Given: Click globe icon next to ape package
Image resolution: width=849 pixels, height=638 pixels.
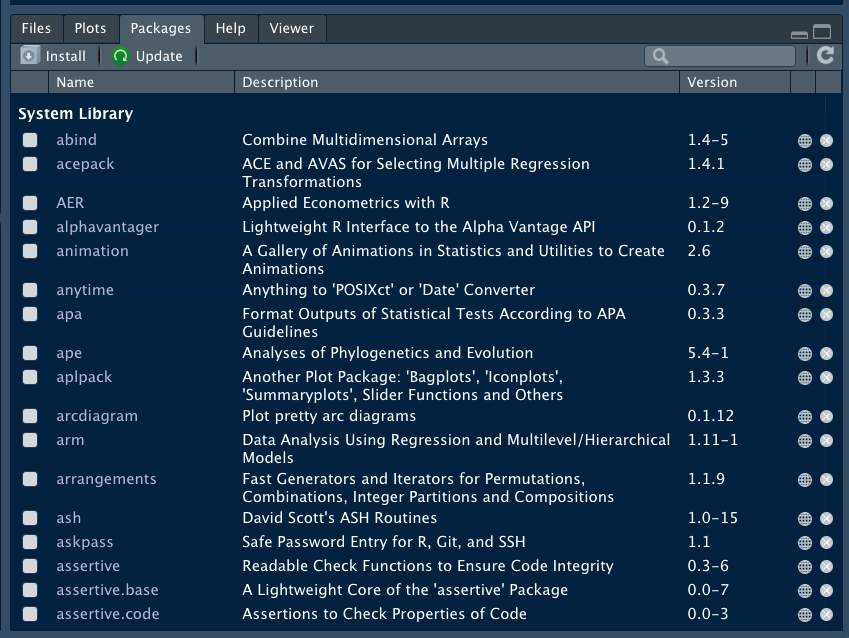Looking at the screenshot, I should 804,354.
